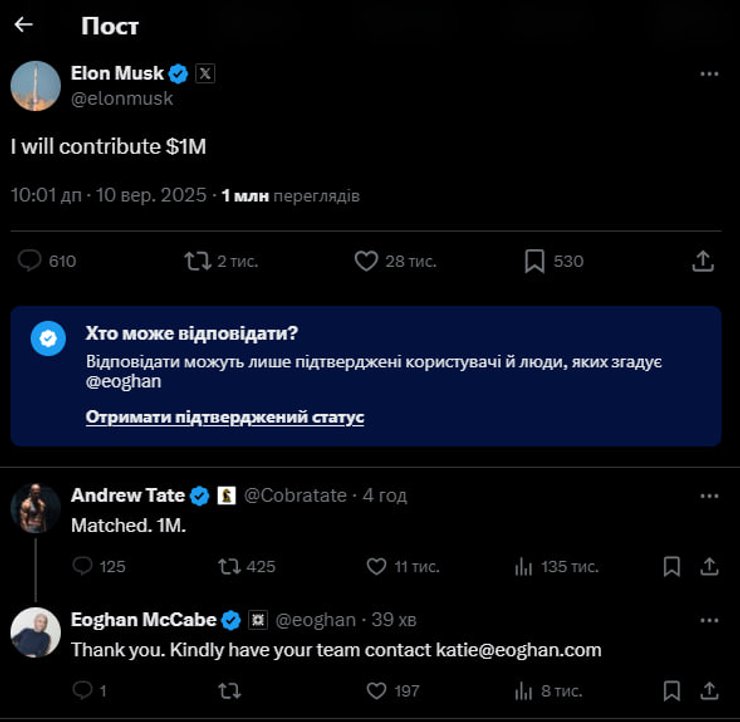Open more options on Andrew Tate's reply
The width and height of the screenshot is (740, 722).
(709, 496)
